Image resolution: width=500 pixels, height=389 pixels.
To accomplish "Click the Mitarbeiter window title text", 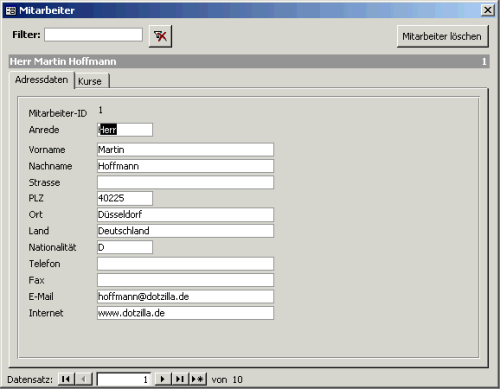I will pos(47,11).
